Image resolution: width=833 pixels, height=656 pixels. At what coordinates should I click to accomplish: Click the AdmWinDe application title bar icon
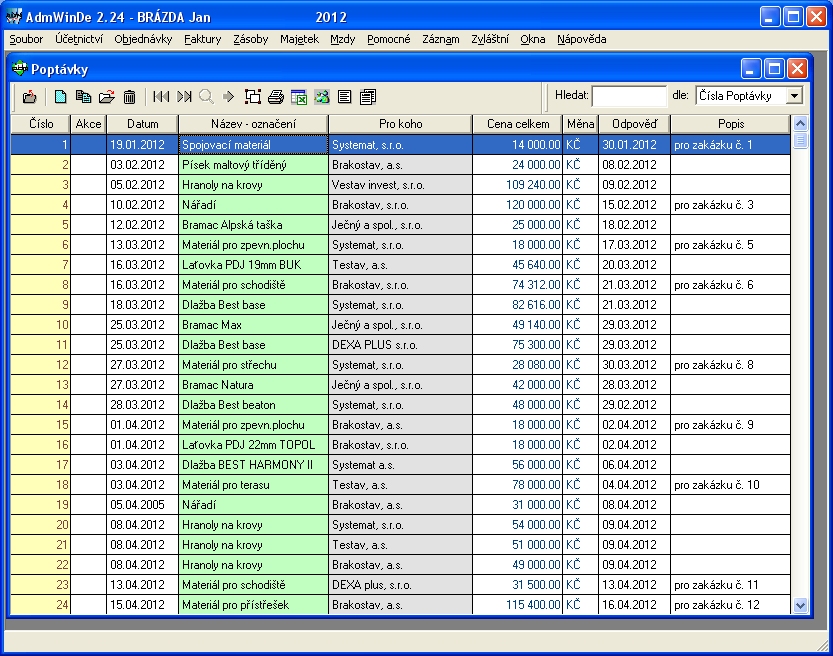[x=14, y=16]
